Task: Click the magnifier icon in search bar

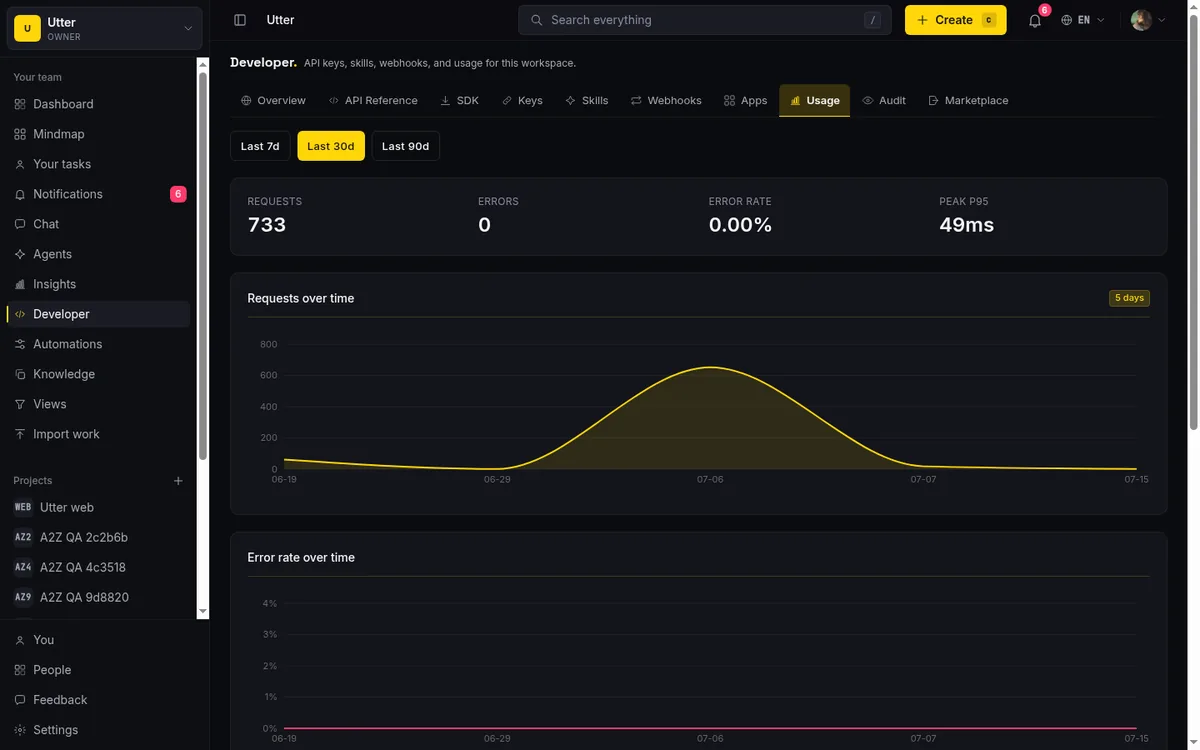Action: point(536,20)
